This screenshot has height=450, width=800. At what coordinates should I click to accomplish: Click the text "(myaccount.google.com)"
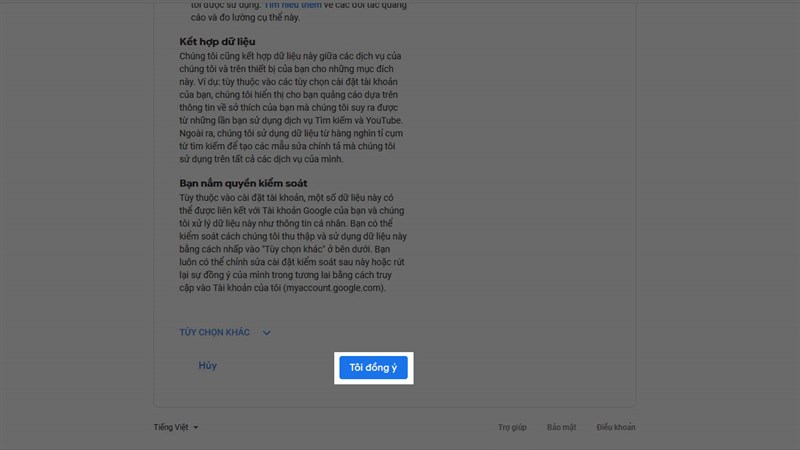coord(334,288)
